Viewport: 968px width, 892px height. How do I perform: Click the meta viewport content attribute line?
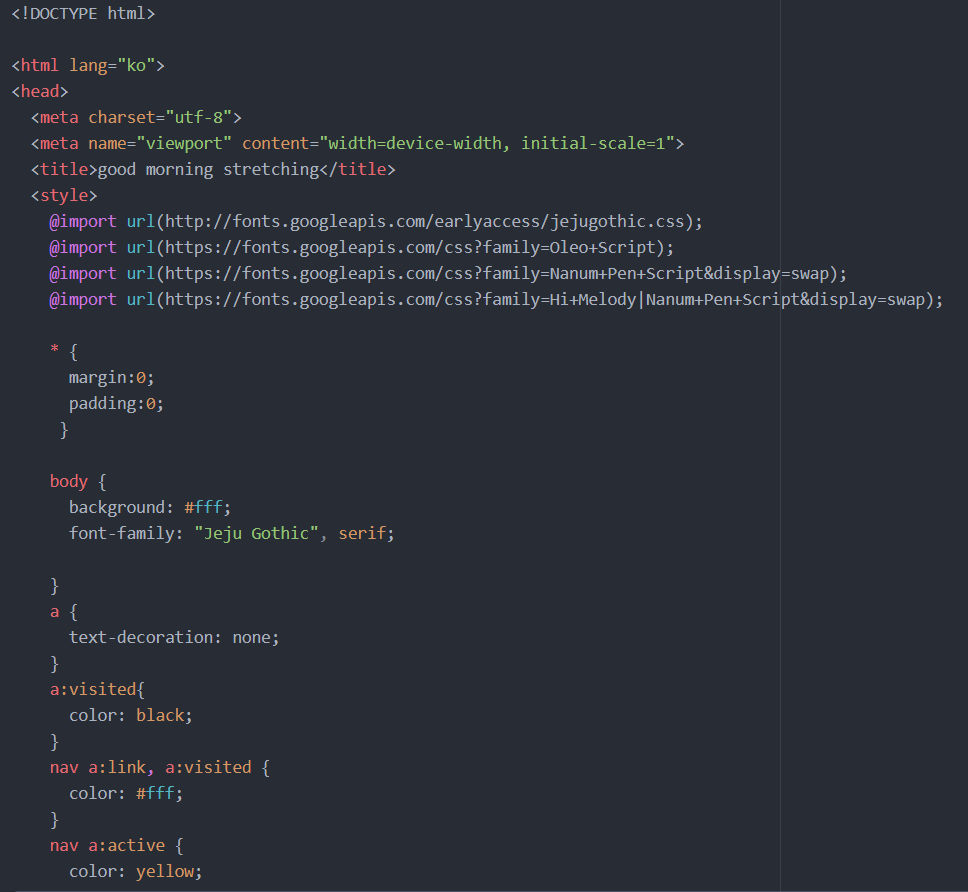pos(357,143)
